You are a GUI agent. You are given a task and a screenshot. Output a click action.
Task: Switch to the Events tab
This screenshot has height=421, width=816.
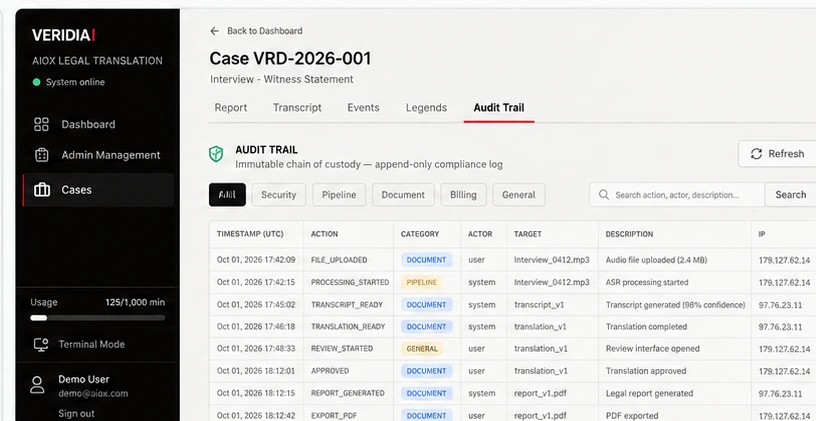click(x=363, y=108)
